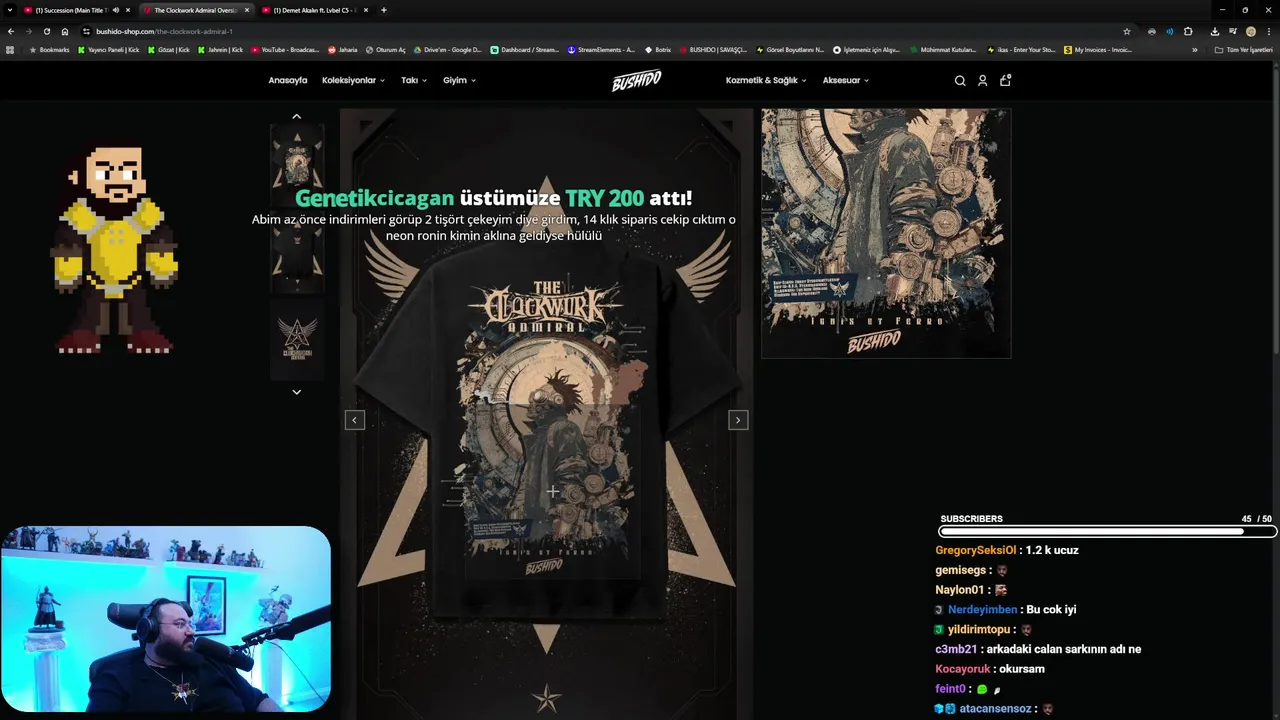Viewport: 1280px width, 720px height.
Task: Bookmark this page with star icon
Action: click(1126, 31)
